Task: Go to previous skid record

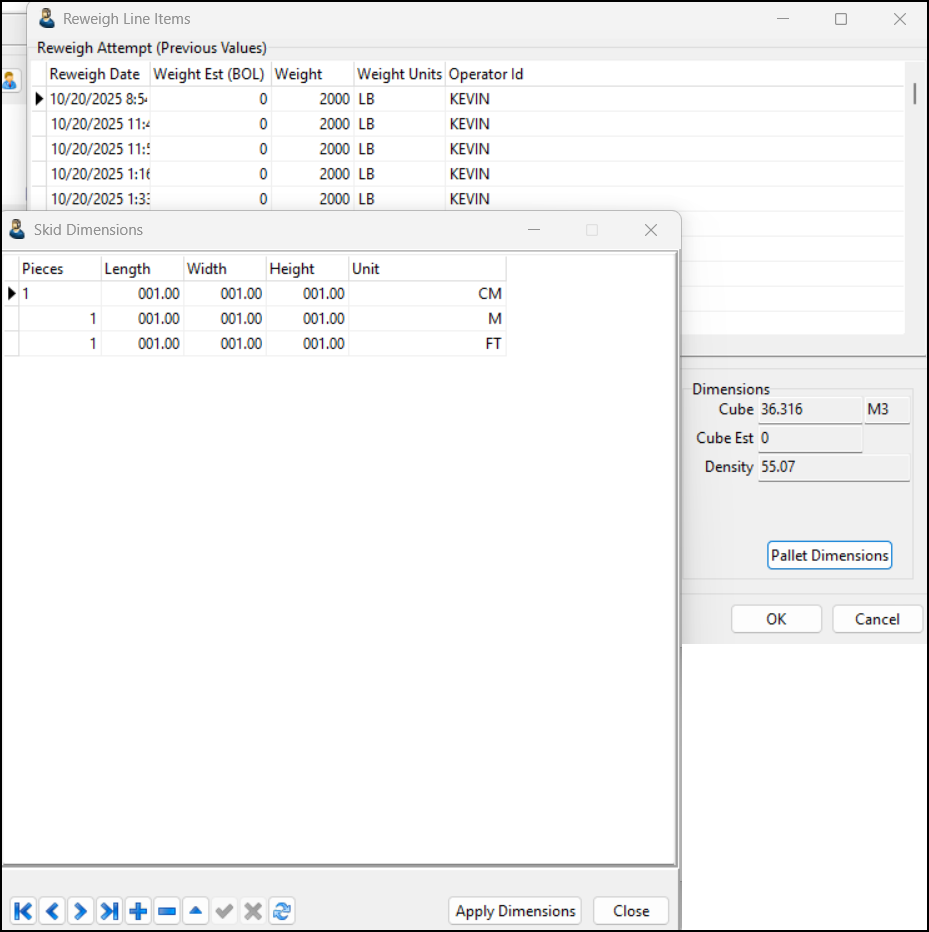Action: pyautogui.click(x=52, y=911)
